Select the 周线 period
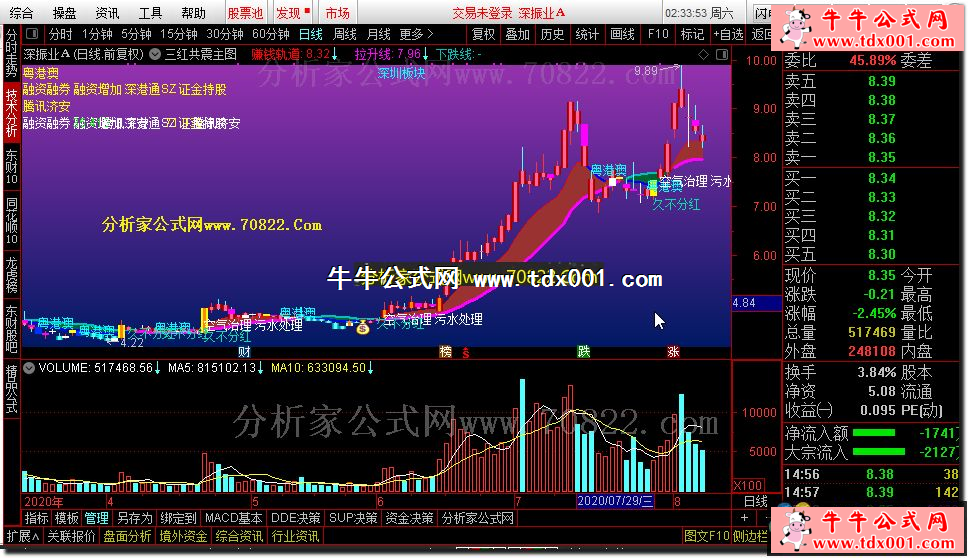The image size is (969, 558). click(x=345, y=34)
